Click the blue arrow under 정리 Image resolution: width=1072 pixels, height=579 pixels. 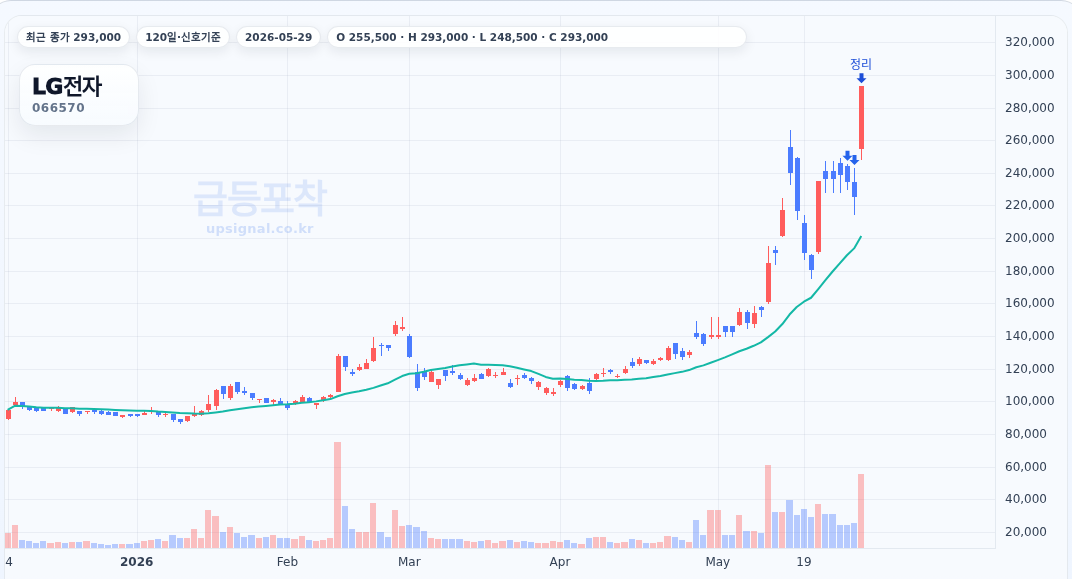click(x=861, y=79)
